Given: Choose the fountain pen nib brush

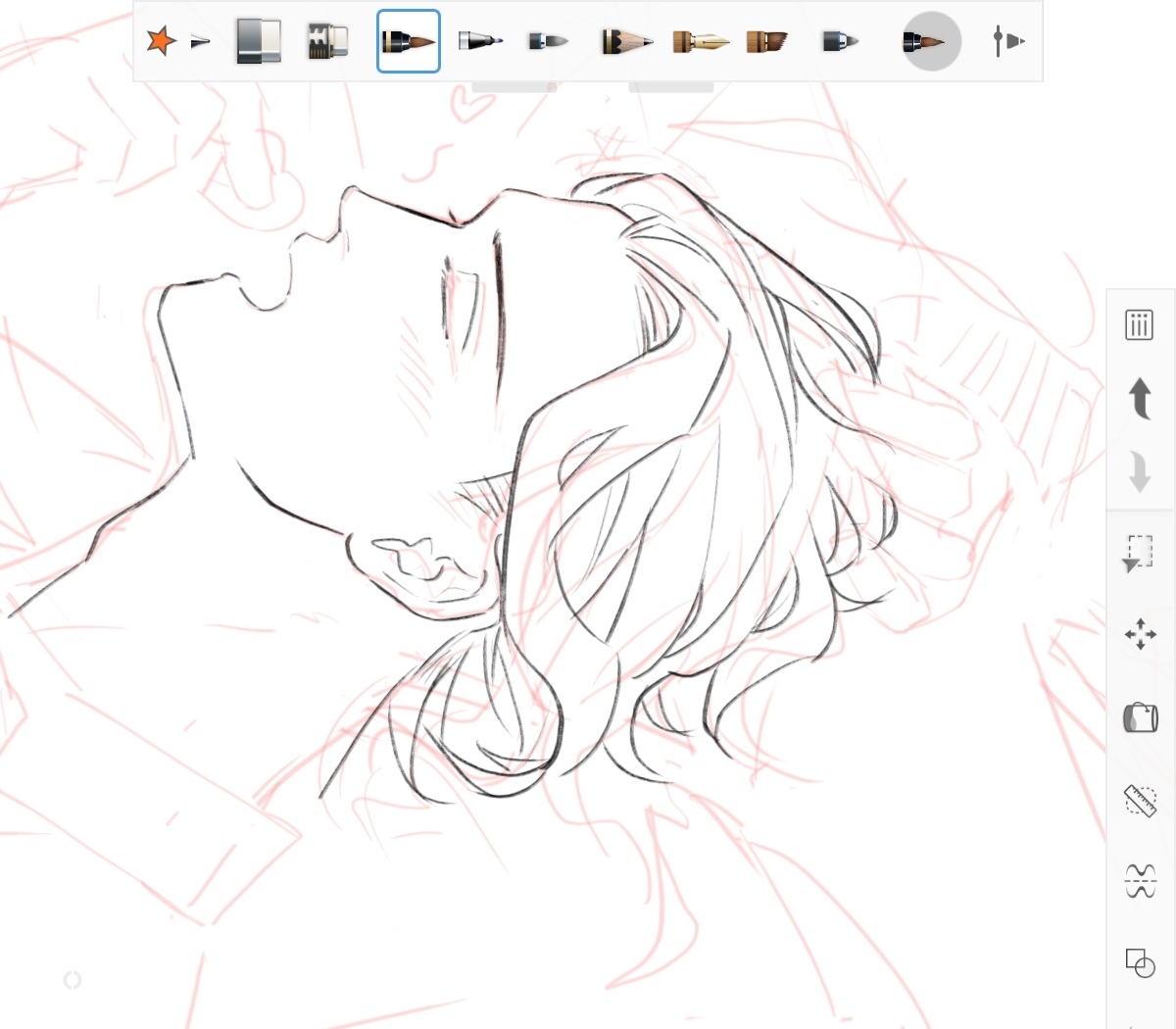Looking at the screenshot, I should tap(701, 41).
